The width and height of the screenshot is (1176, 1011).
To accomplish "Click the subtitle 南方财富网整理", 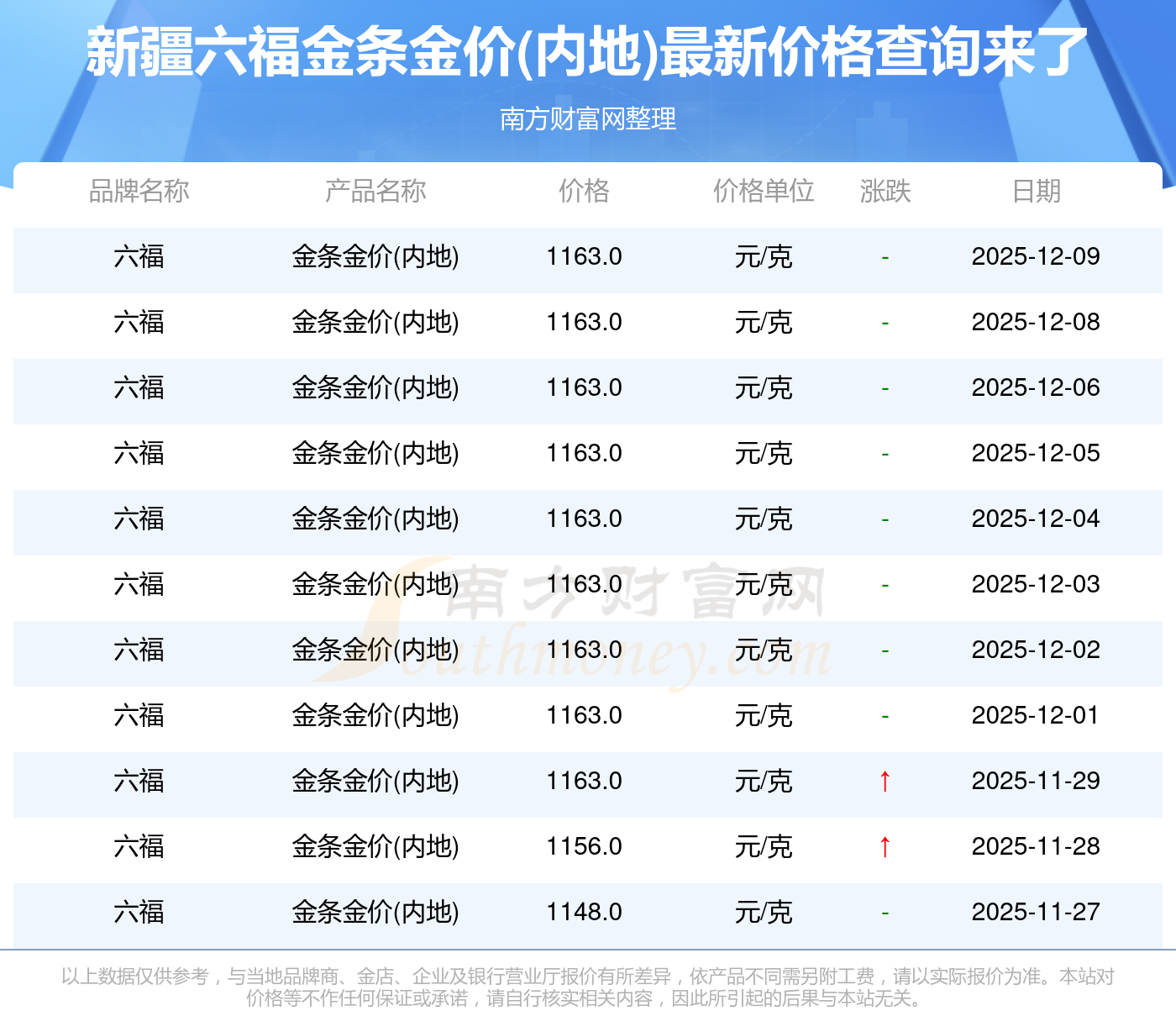I will pos(588,118).
